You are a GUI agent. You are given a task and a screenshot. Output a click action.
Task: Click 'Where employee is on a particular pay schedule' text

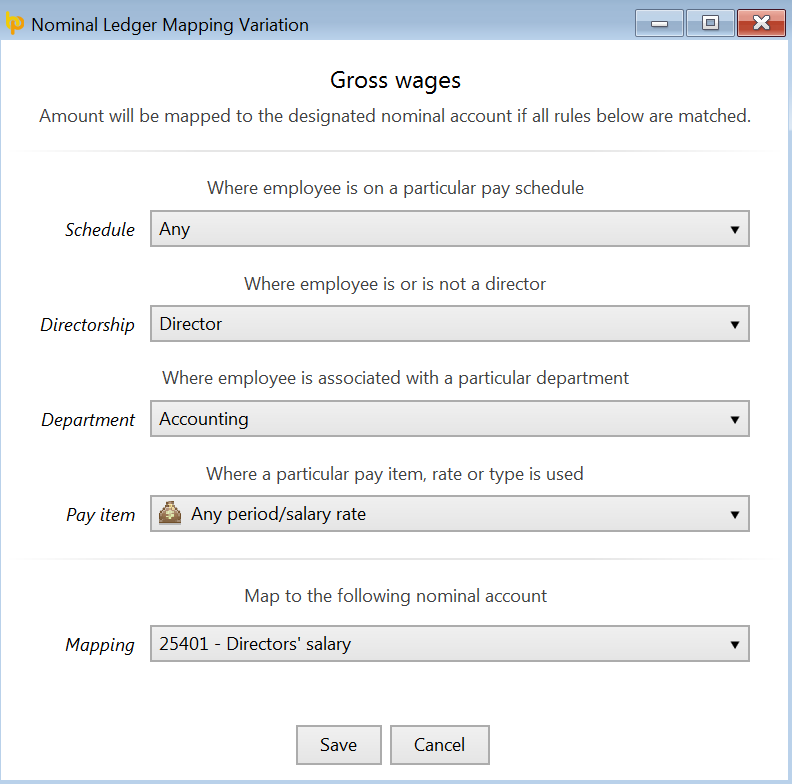(x=395, y=188)
